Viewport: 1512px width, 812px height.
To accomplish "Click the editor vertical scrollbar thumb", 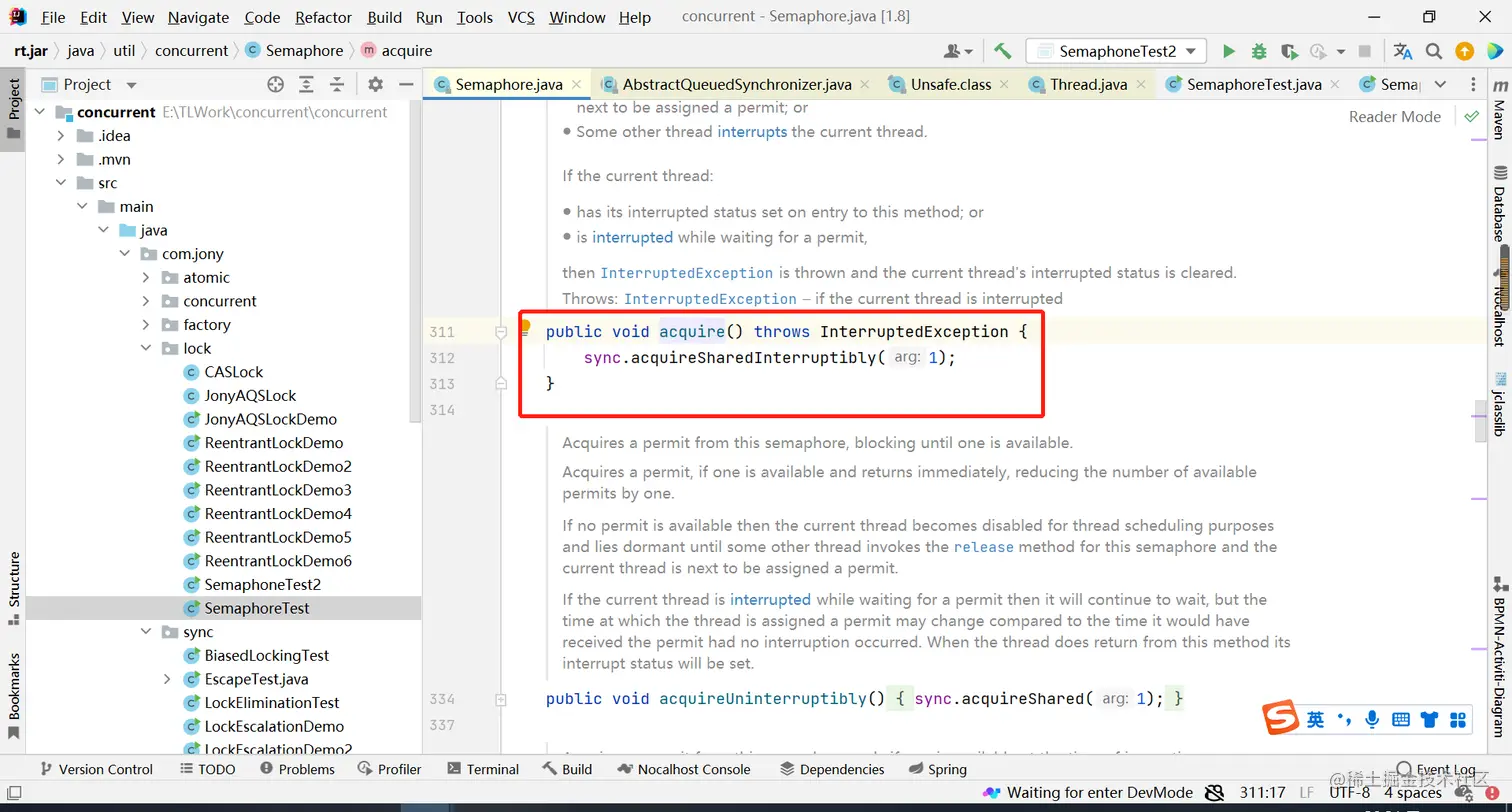I will click(1480, 420).
